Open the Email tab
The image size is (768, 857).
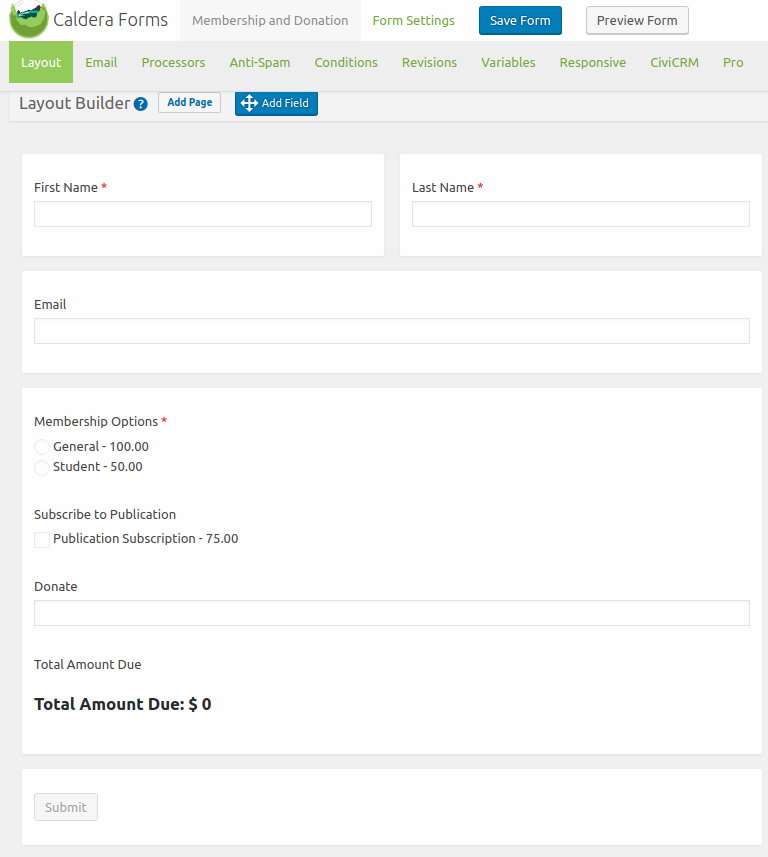tap(101, 62)
